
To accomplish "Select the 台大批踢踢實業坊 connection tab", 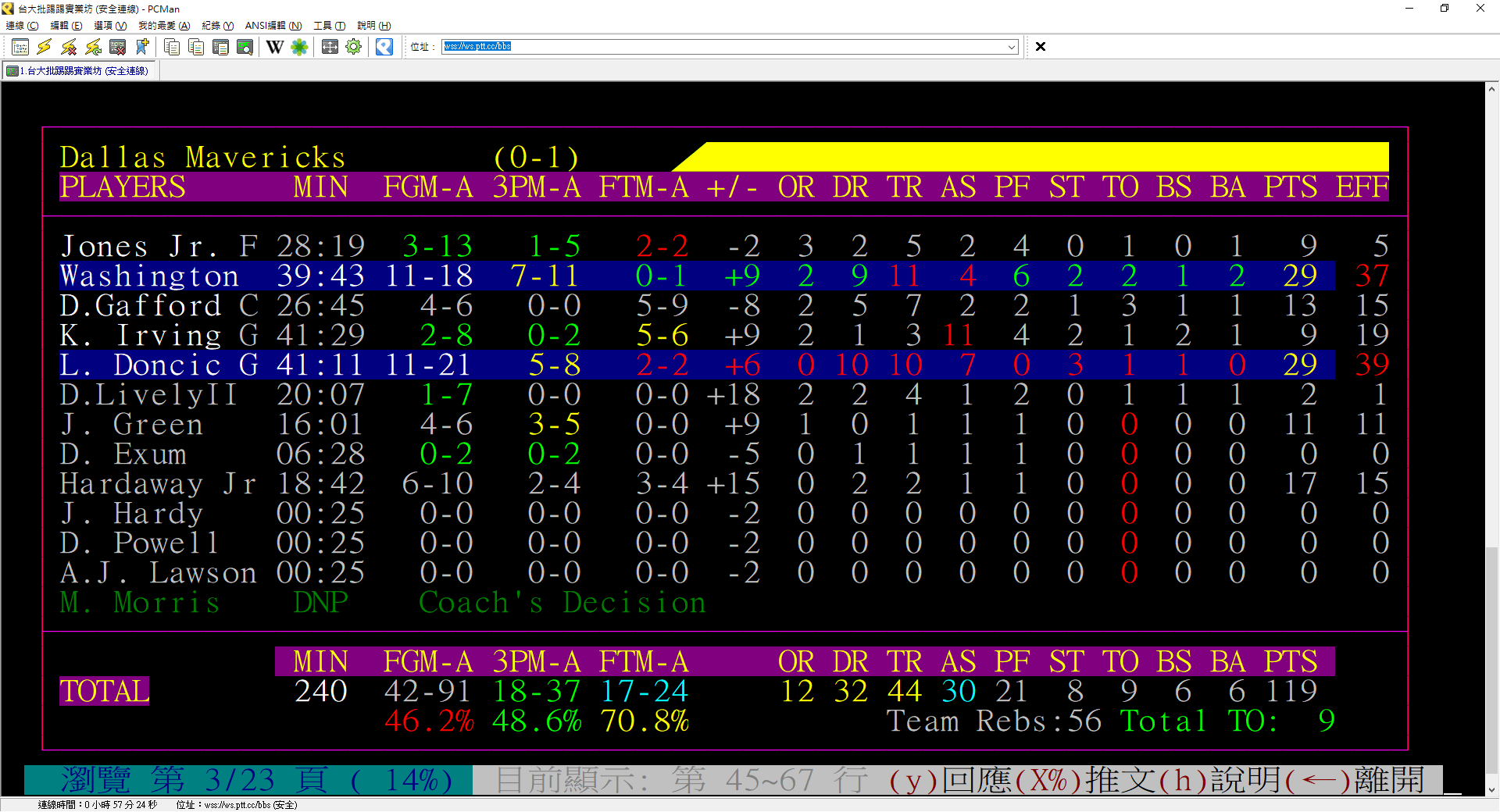I will (80, 71).
